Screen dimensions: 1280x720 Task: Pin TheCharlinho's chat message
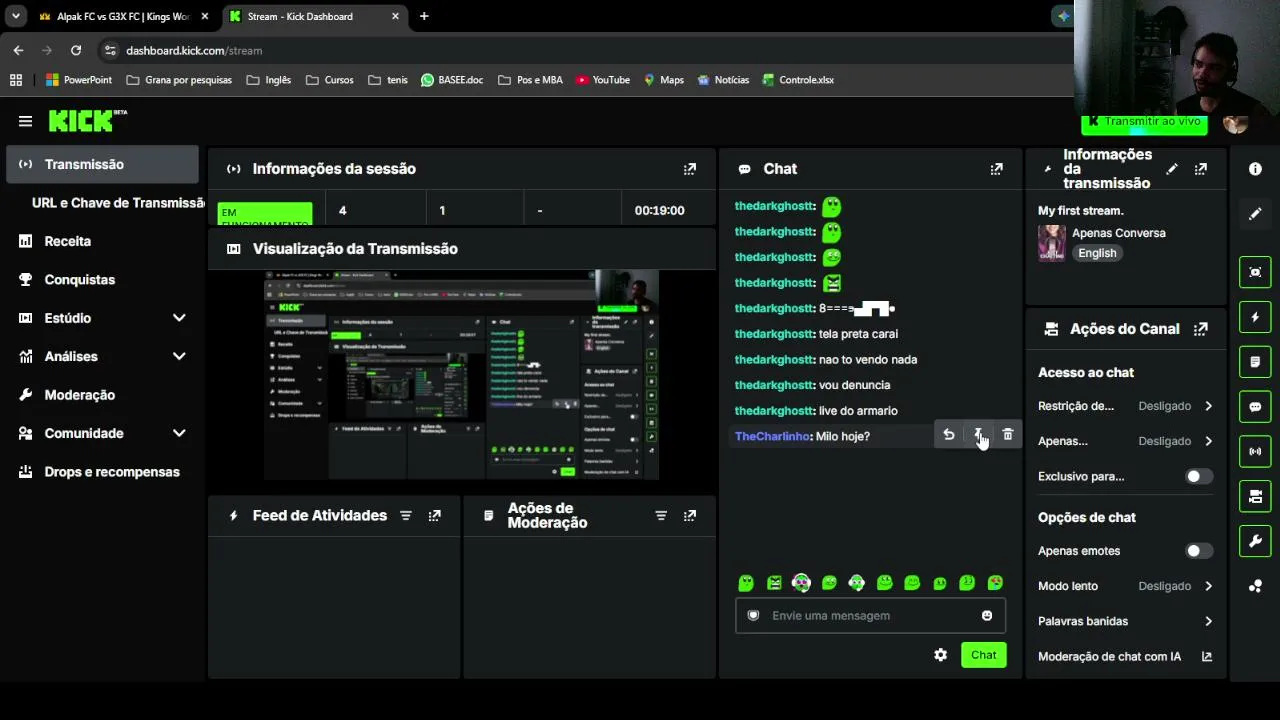pos(978,435)
